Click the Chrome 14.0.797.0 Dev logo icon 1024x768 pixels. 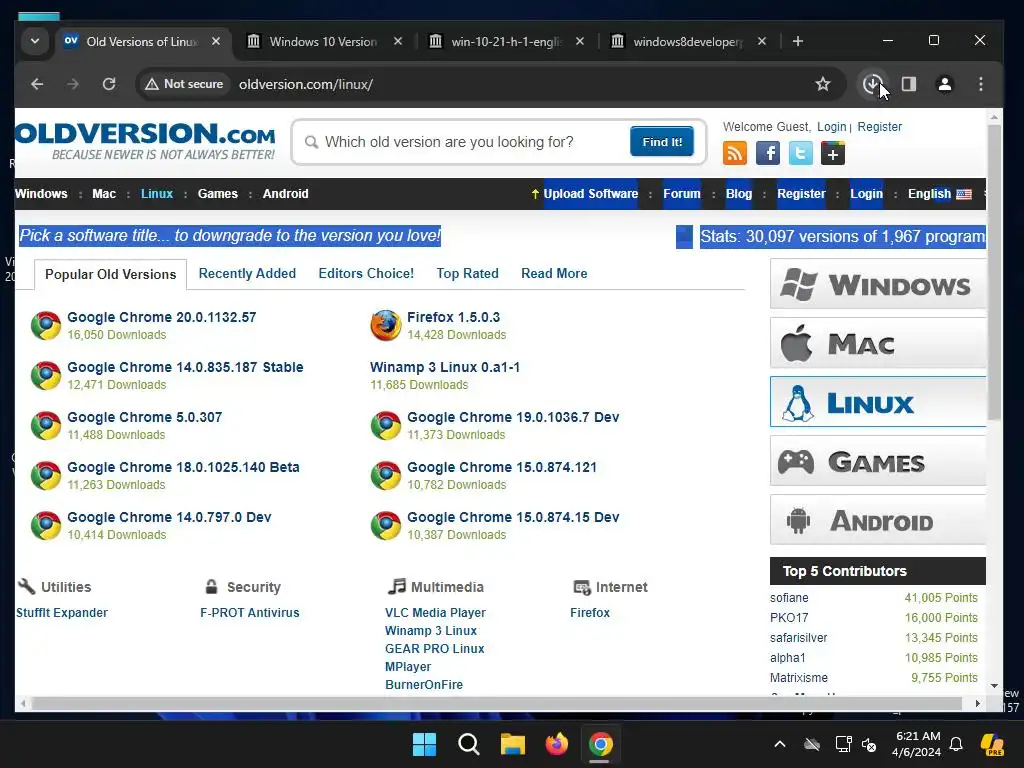click(46, 525)
